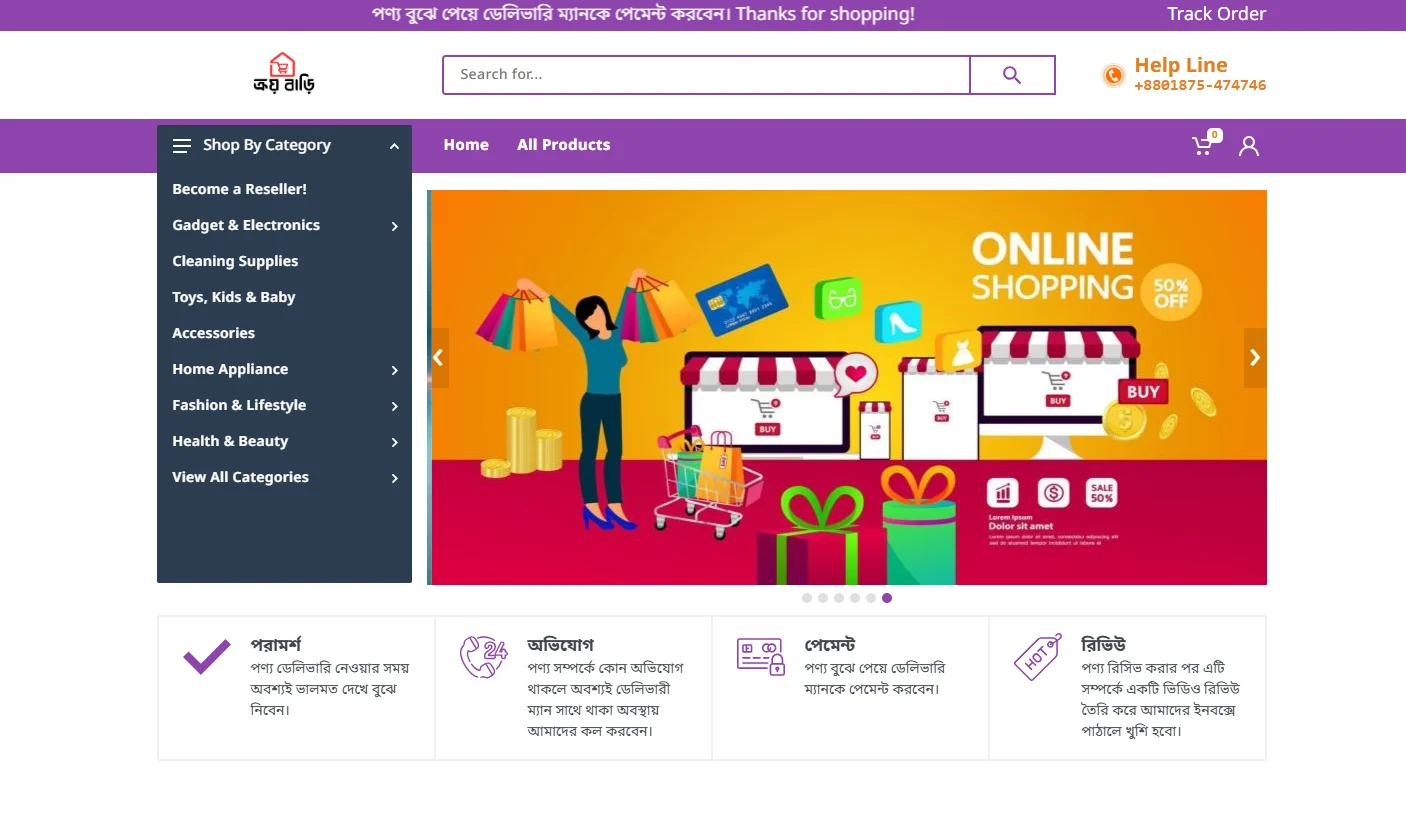
Task: Collapse the Shop By Category menu
Action: 394,146
